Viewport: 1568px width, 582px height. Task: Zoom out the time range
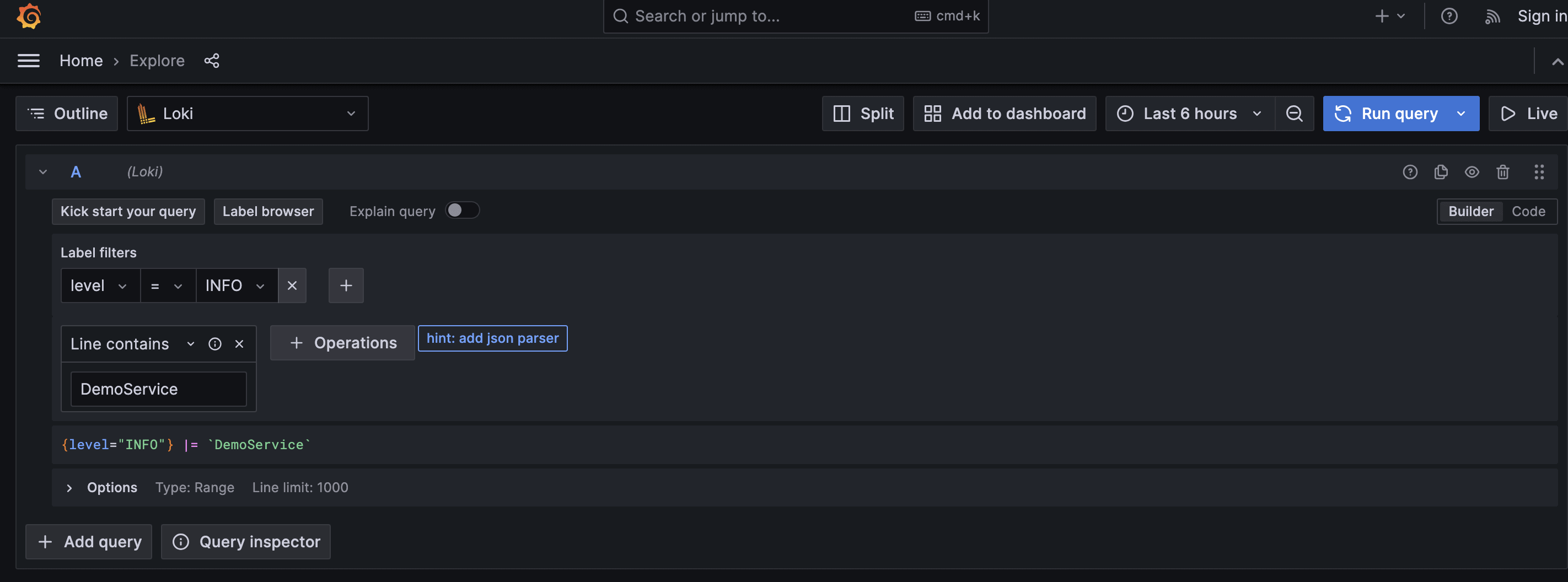coord(1294,114)
